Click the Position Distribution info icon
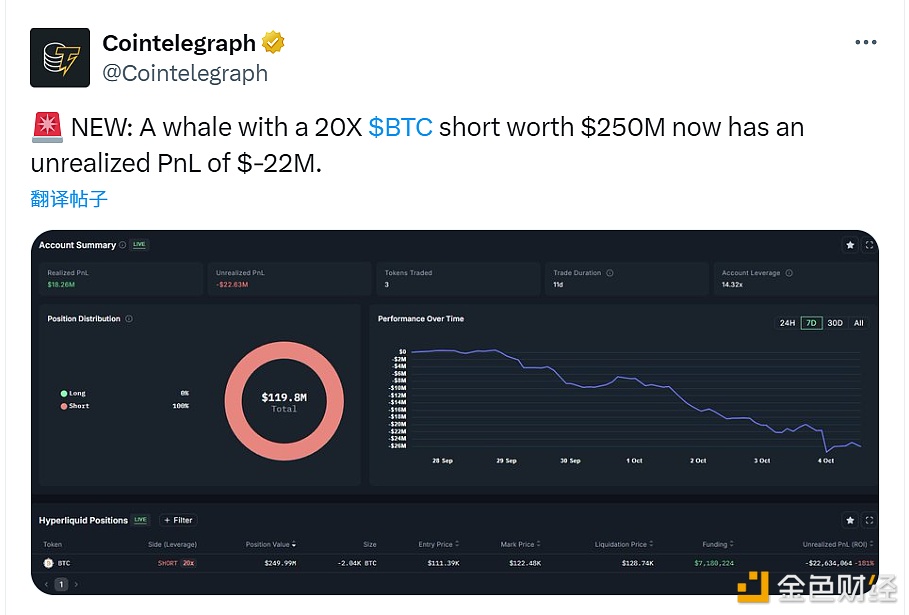 click(x=129, y=319)
